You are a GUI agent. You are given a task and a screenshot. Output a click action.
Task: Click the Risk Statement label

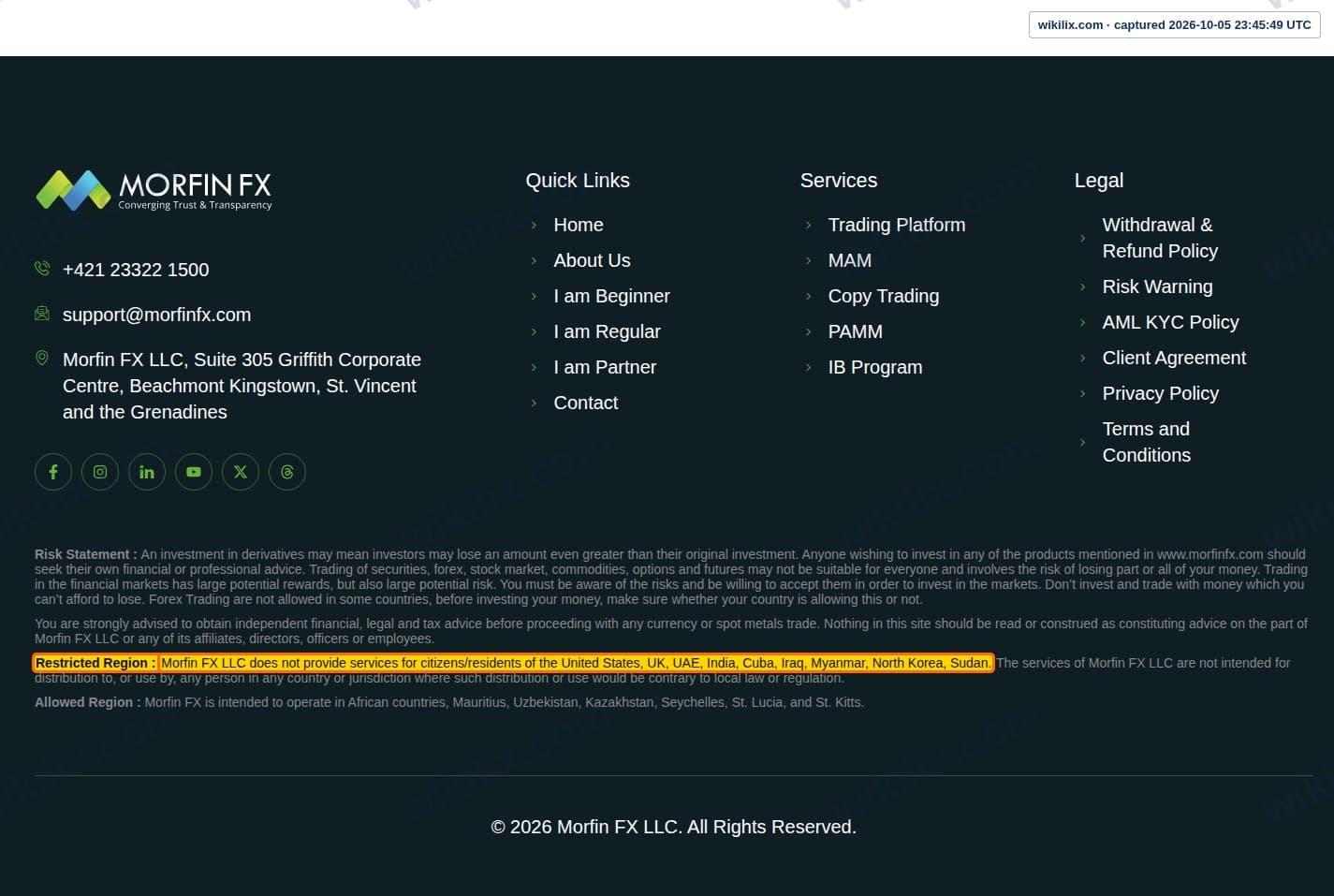(x=86, y=554)
